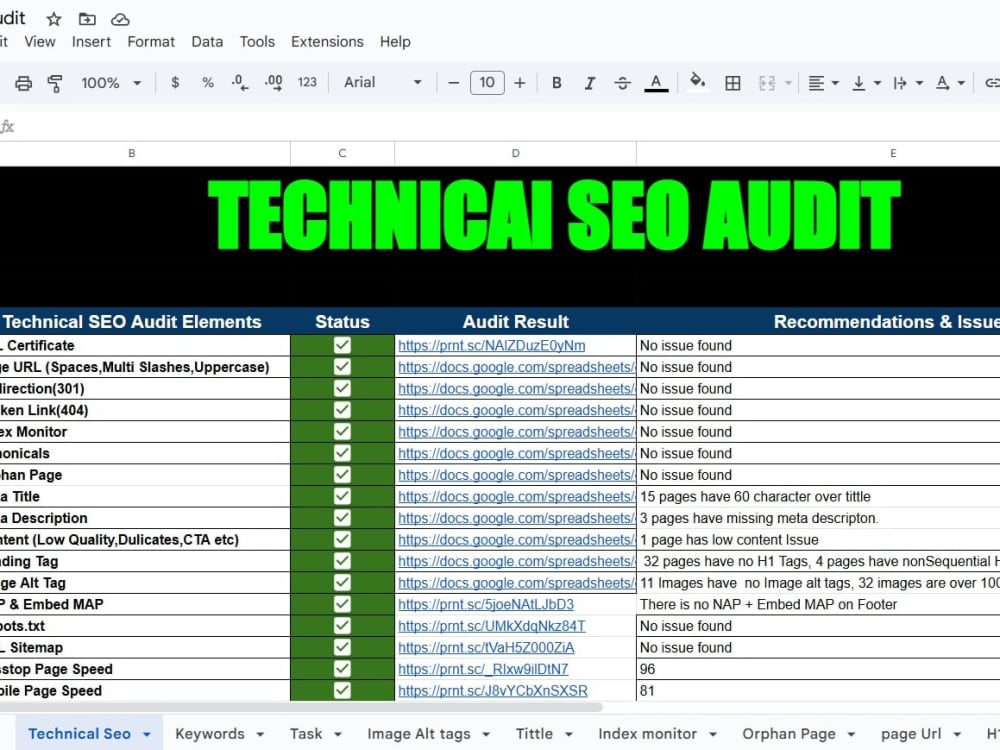Screen dimensions: 1000x750
Task: Decrease font size with minus button
Action: [x=453, y=83]
